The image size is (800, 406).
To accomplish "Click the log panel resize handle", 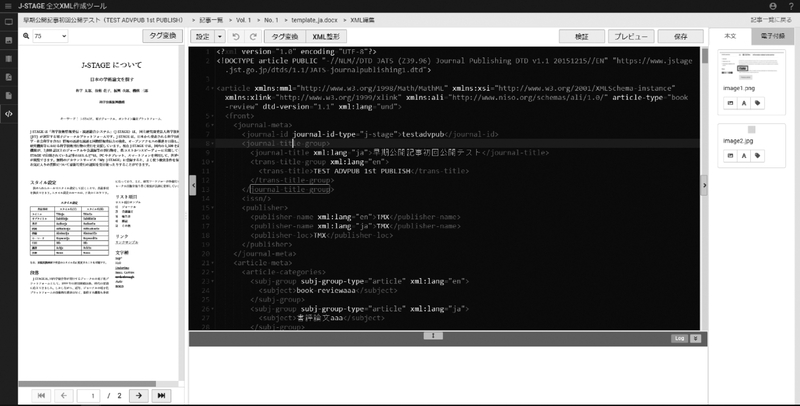I will [x=433, y=336].
